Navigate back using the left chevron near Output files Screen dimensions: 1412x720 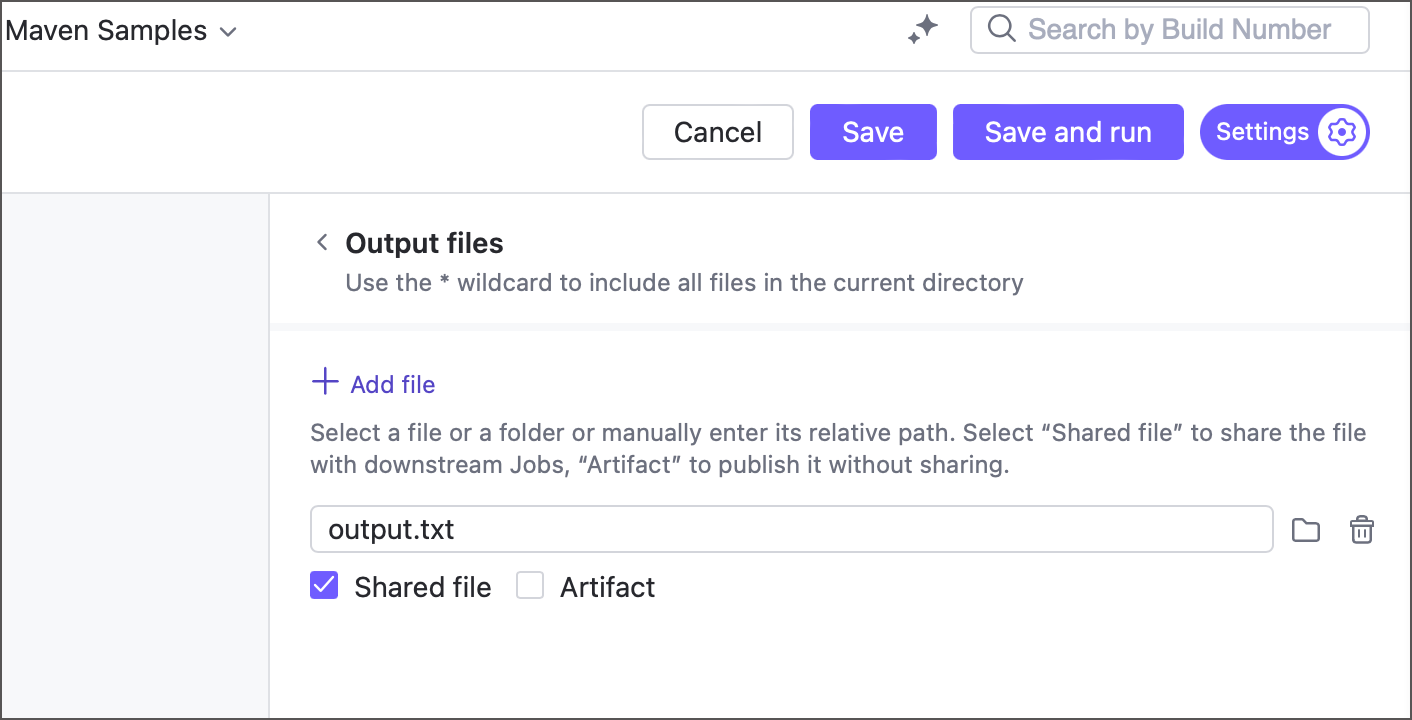322,242
